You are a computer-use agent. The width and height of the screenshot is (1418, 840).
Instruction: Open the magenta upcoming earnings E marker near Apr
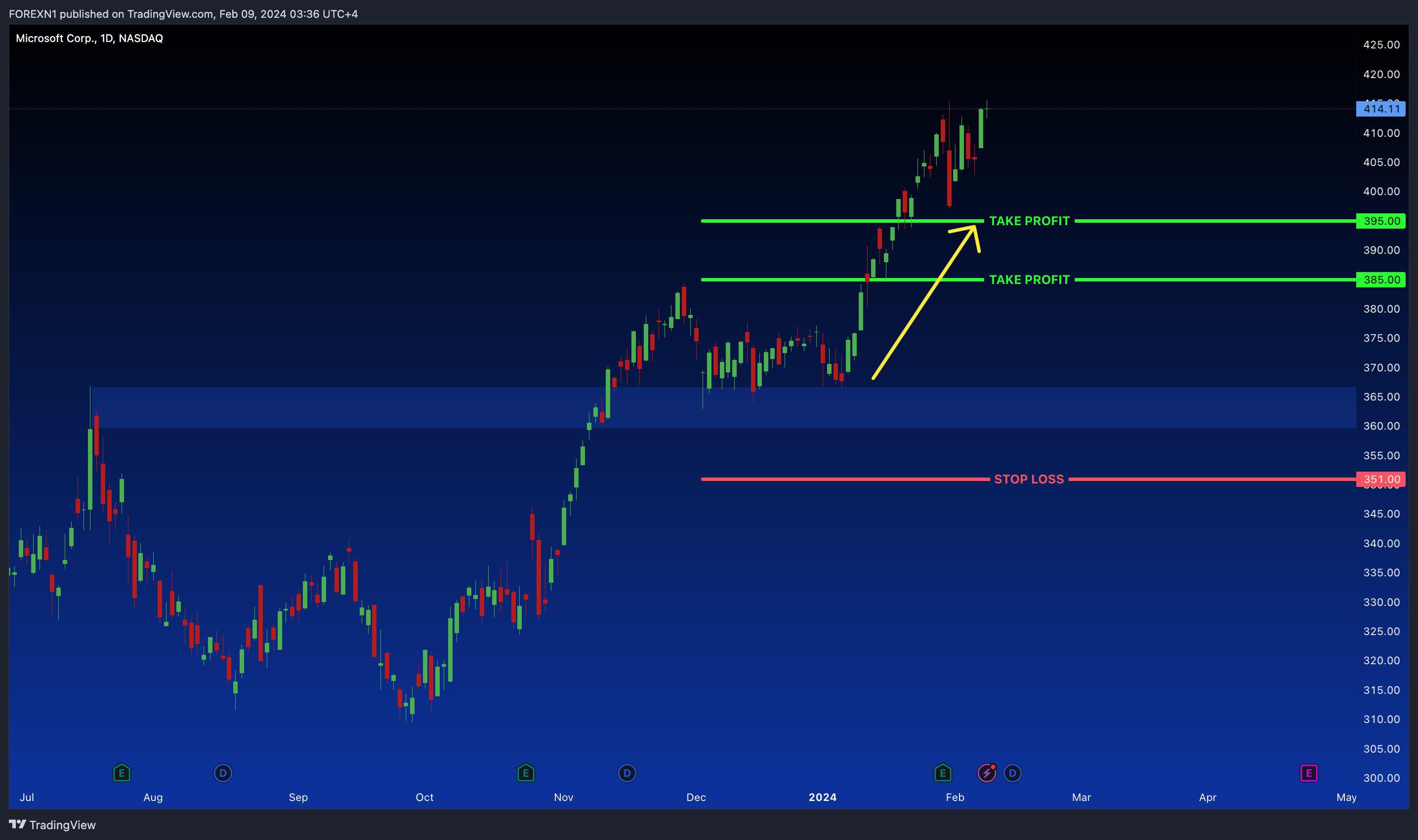(x=1309, y=773)
